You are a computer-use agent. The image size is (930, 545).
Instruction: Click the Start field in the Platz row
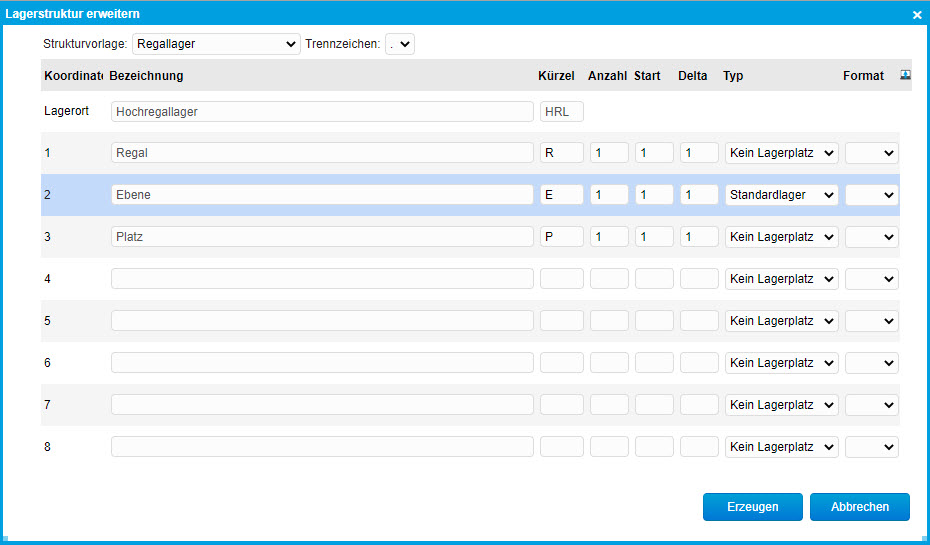click(654, 237)
